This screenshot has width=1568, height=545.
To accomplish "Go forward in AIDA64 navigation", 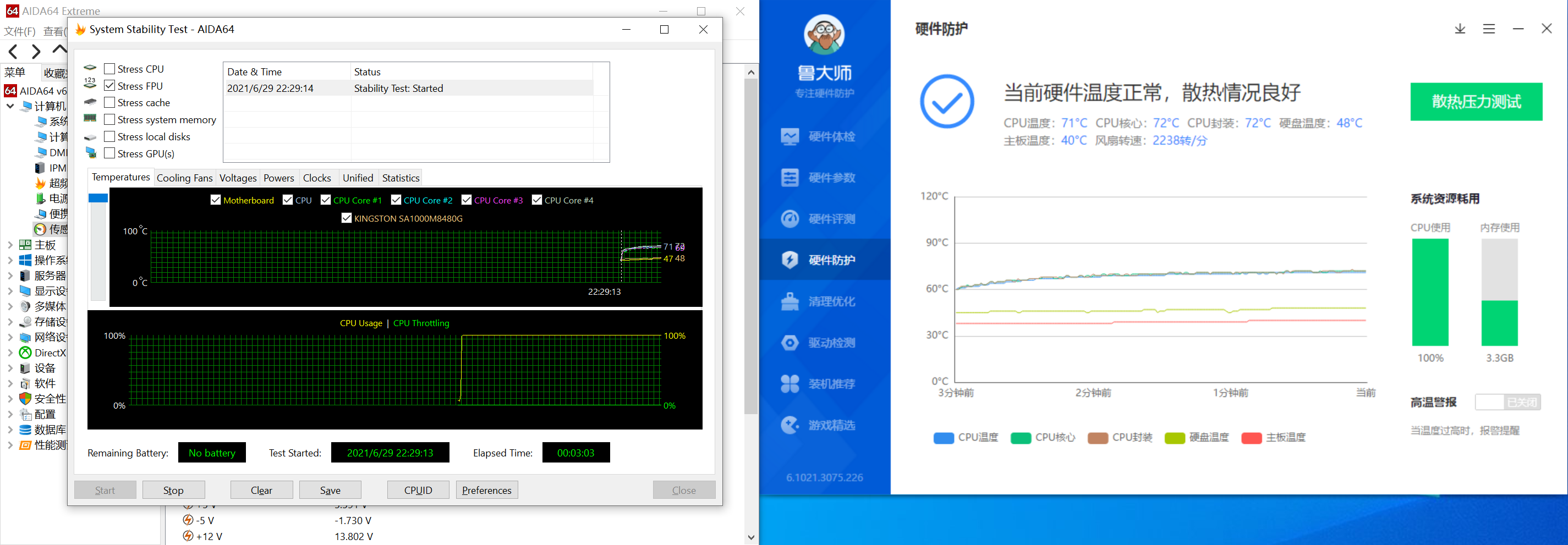I will pyautogui.click(x=36, y=52).
